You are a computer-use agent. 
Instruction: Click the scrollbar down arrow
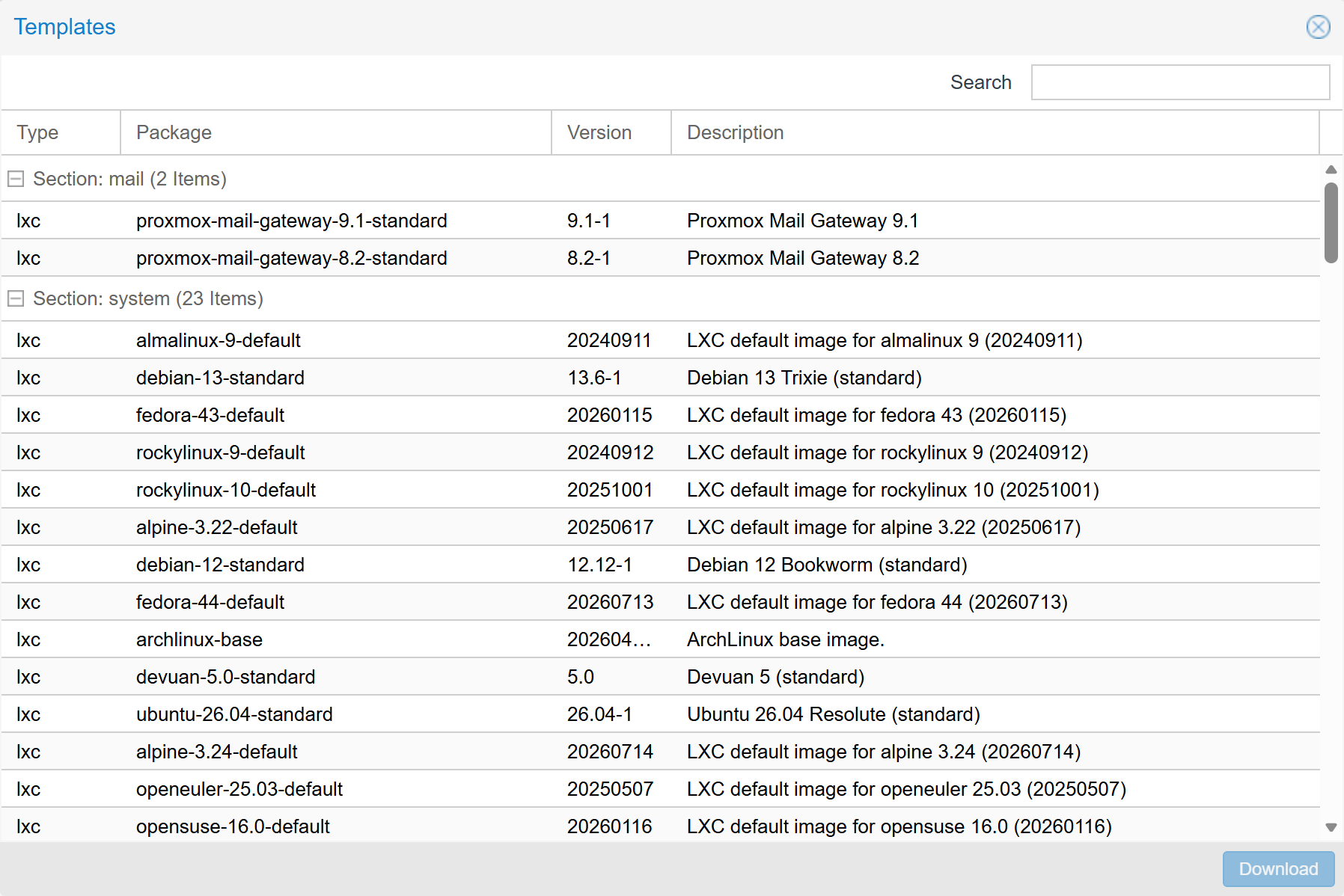point(1331,827)
